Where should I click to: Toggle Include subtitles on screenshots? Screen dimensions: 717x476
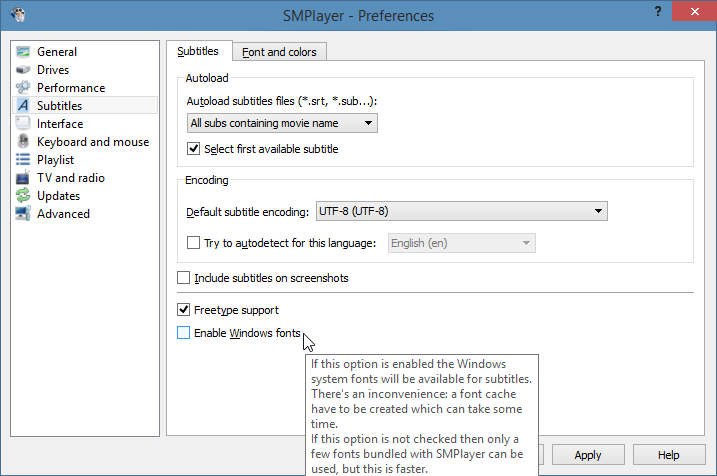(183, 278)
